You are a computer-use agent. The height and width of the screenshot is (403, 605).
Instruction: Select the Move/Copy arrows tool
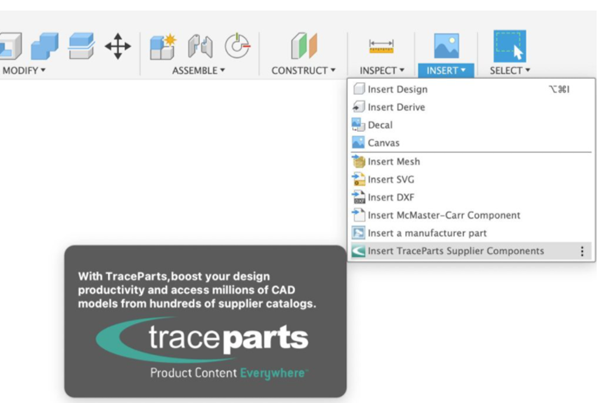tap(118, 47)
